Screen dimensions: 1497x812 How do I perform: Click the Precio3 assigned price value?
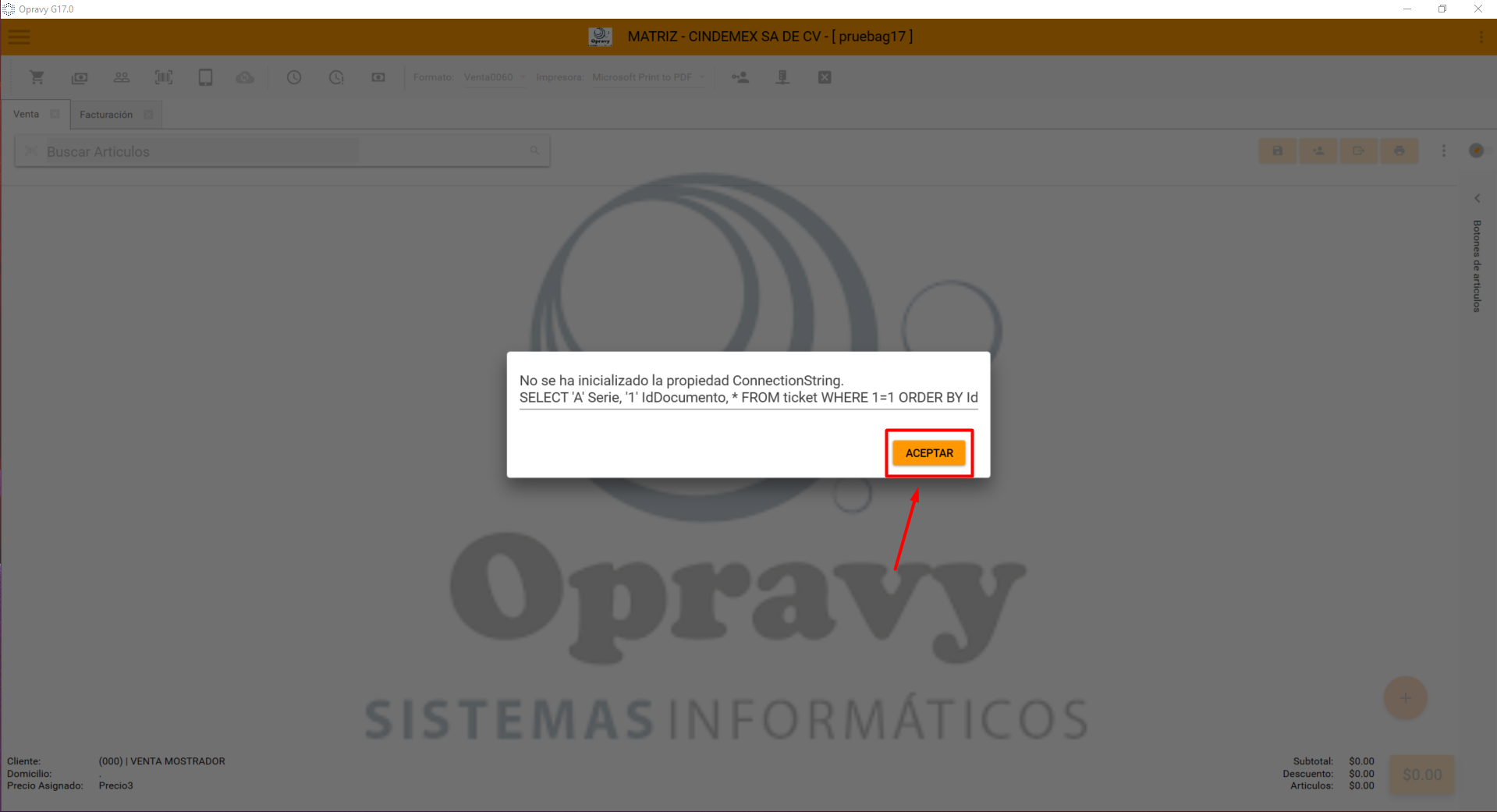point(115,785)
